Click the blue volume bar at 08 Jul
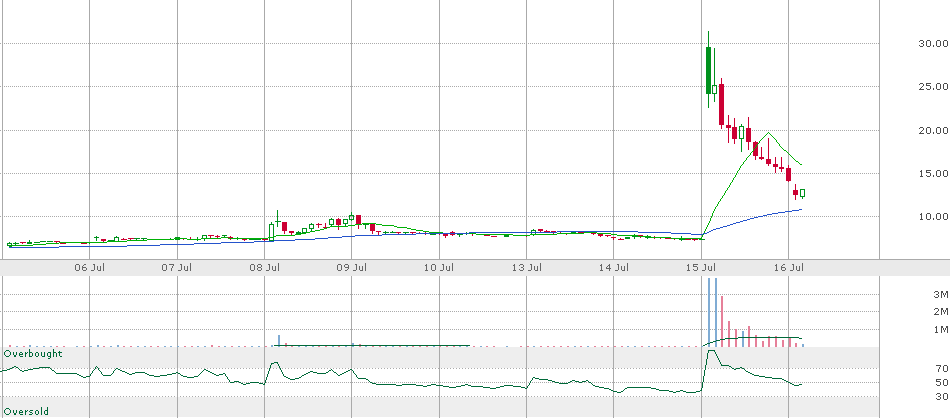This screenshot has width=950, height=418. [279, 340]
